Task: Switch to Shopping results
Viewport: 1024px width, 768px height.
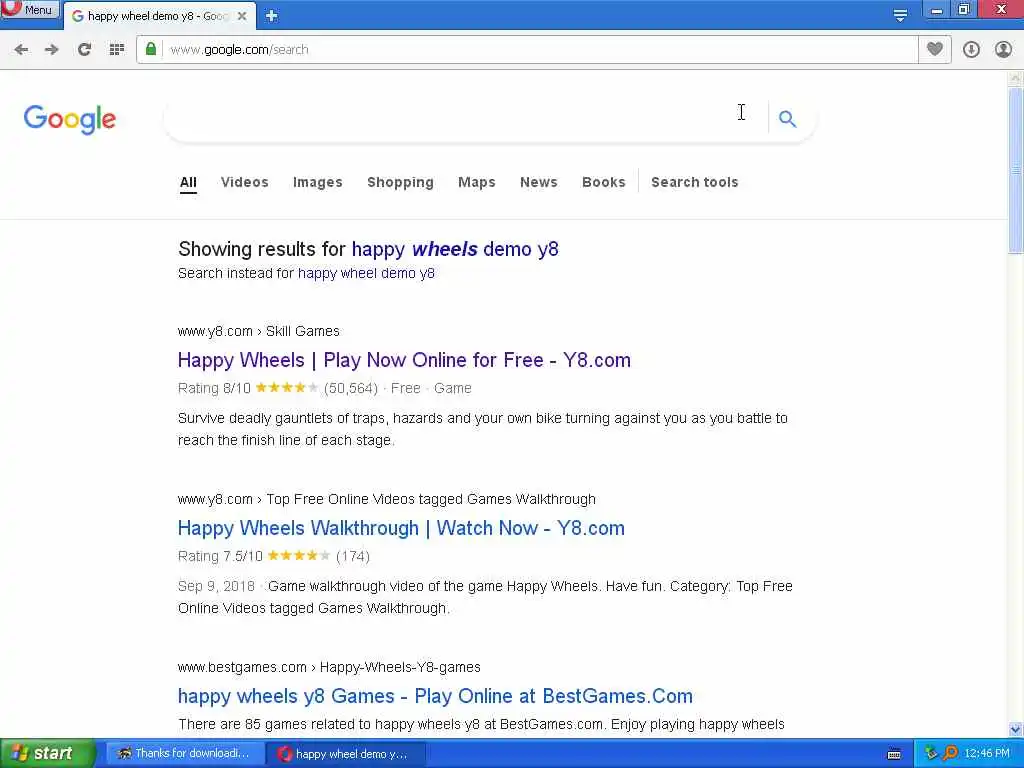Action: point(400,182)
